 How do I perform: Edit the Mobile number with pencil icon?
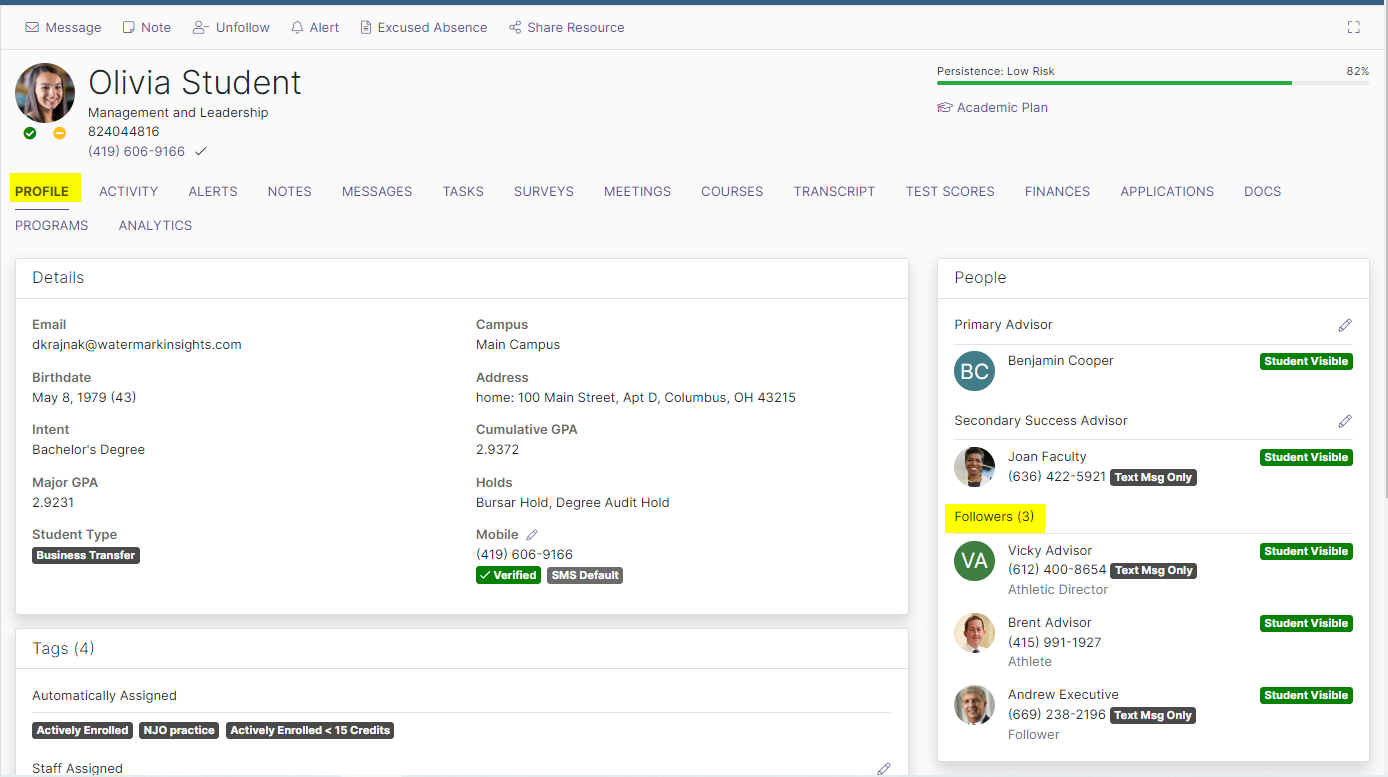(532, 535)
